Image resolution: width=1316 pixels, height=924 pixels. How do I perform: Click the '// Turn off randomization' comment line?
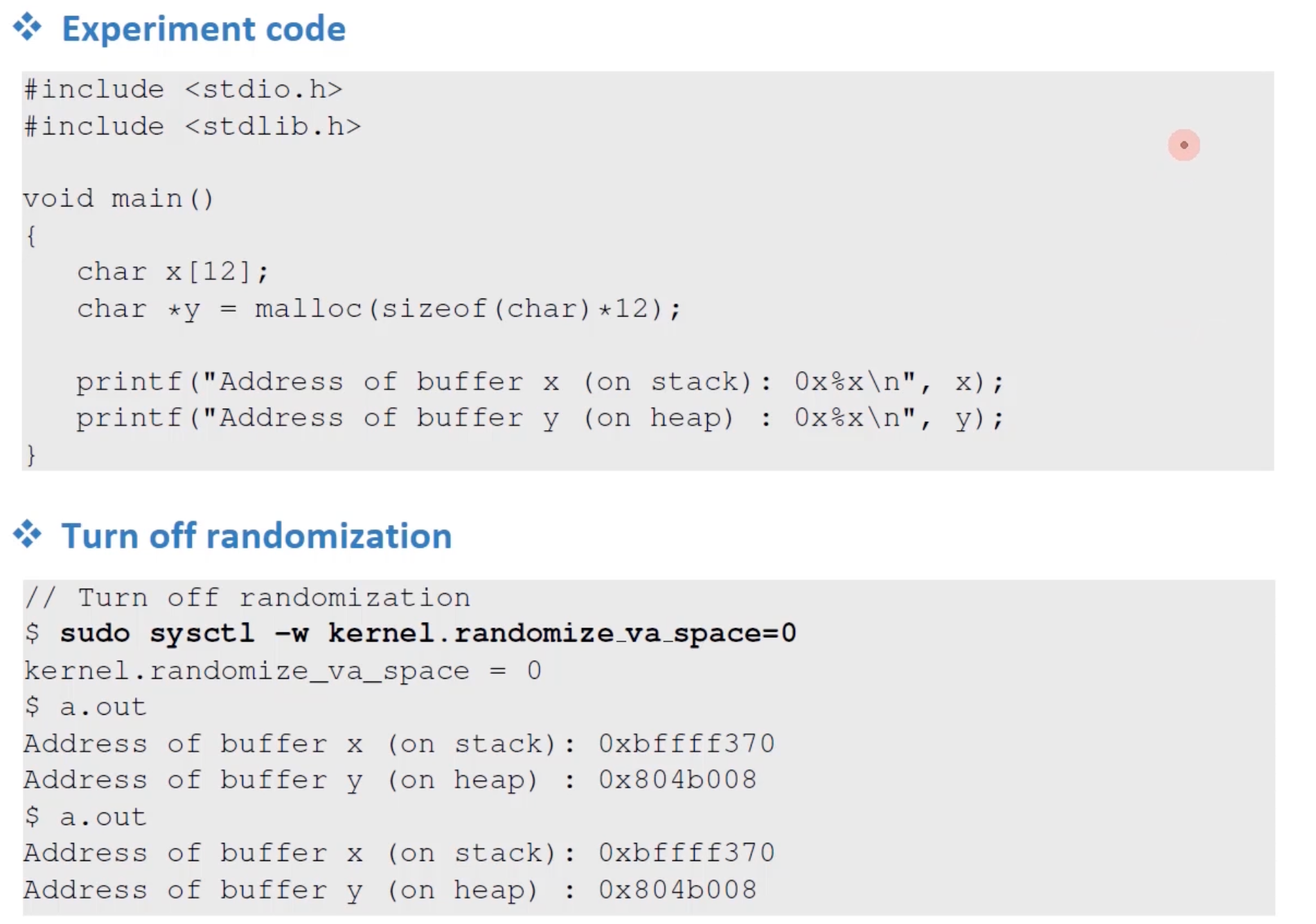tap(247, 597)
